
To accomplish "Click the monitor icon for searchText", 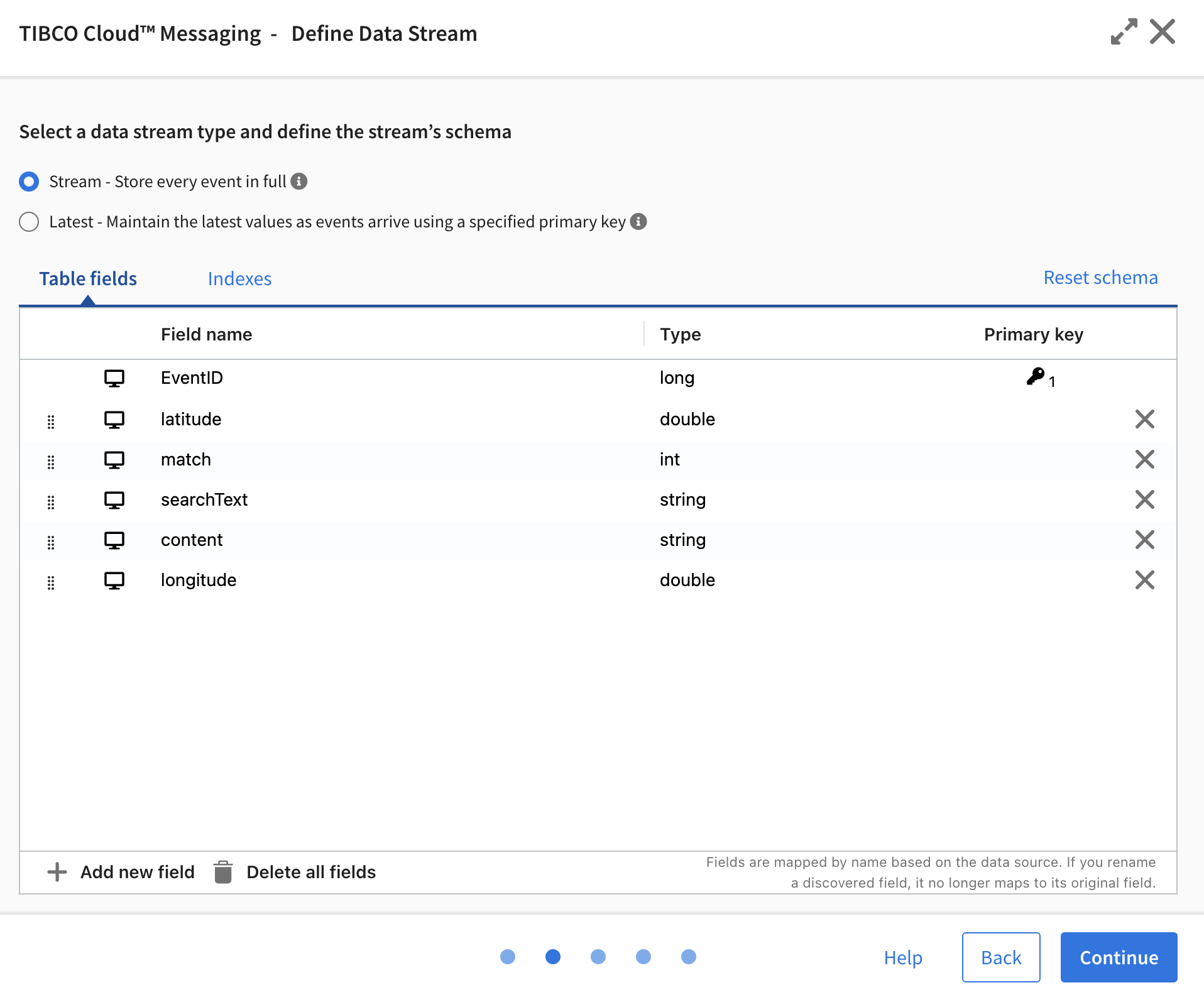I will [x=114, y=500].
